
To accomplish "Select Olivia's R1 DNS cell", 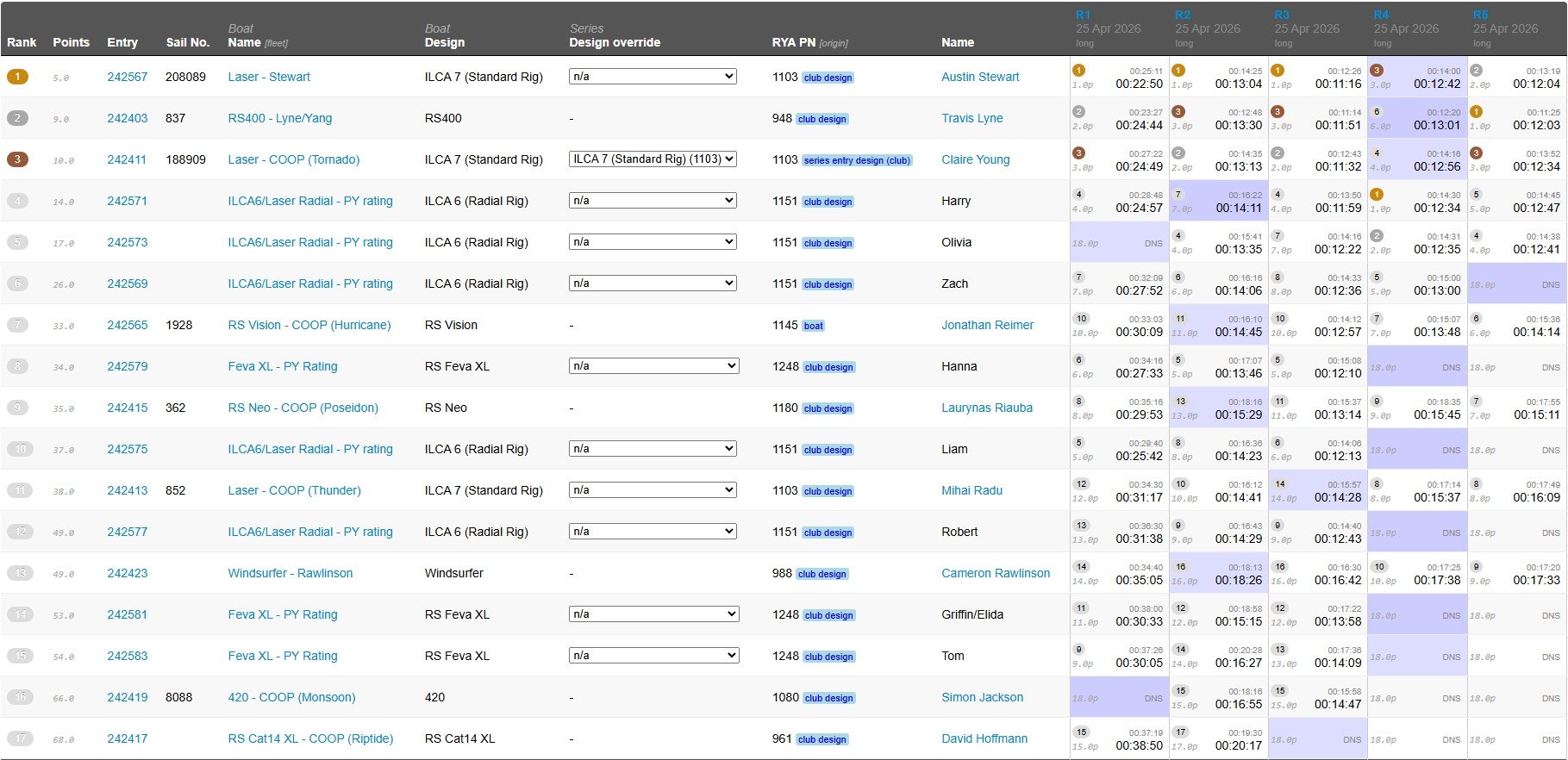I will (1119, 243).
